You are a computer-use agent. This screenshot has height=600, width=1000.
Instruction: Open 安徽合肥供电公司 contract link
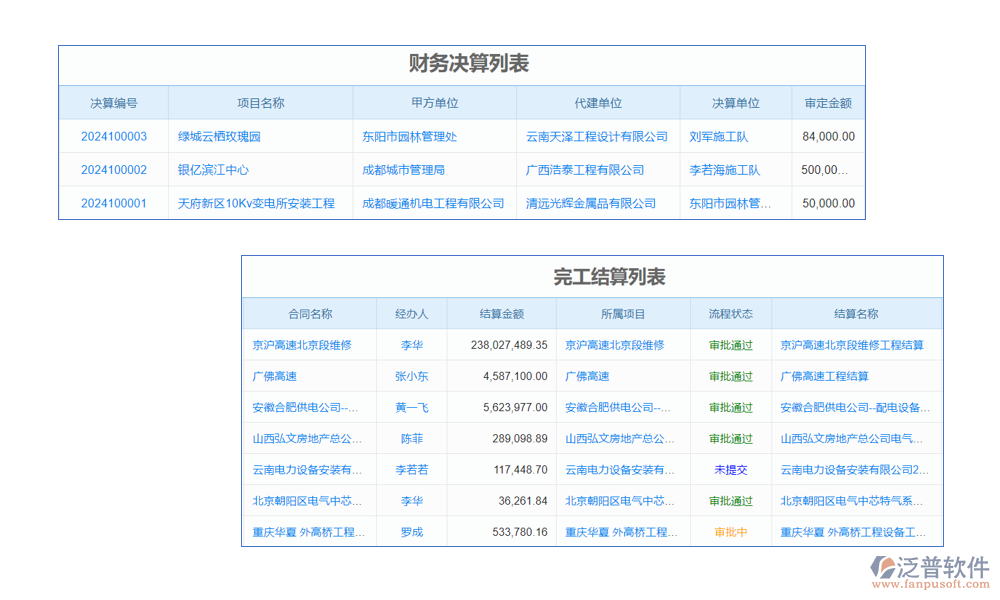(310, 407)
